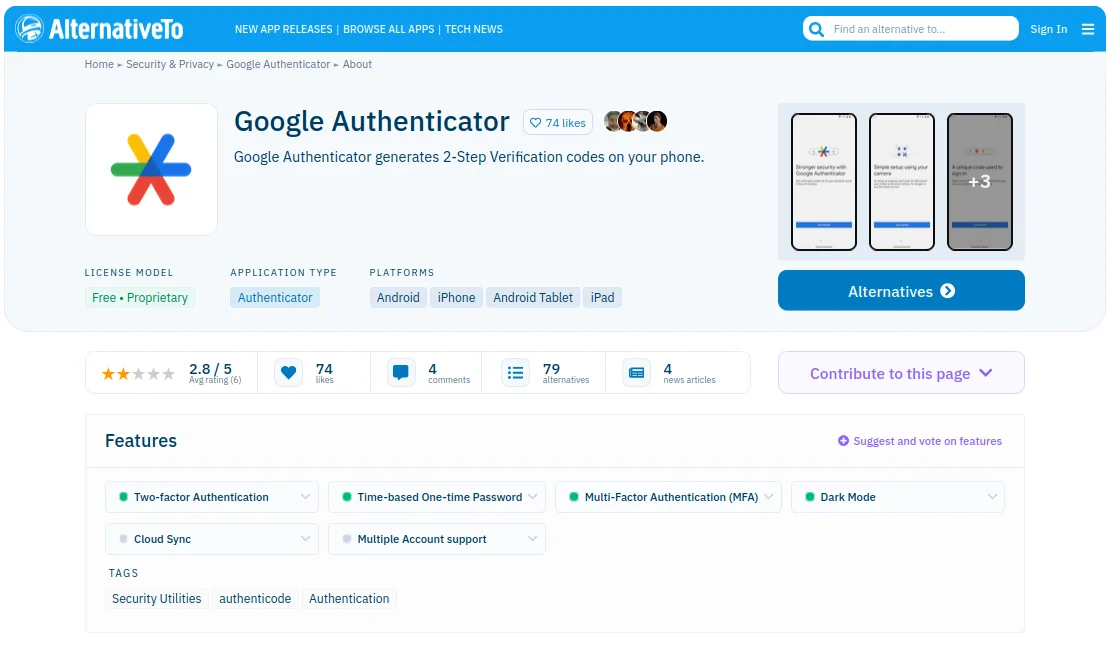Open Contribute to this page dropdown
Screen dimensions: 1113x648
(901, 373)
